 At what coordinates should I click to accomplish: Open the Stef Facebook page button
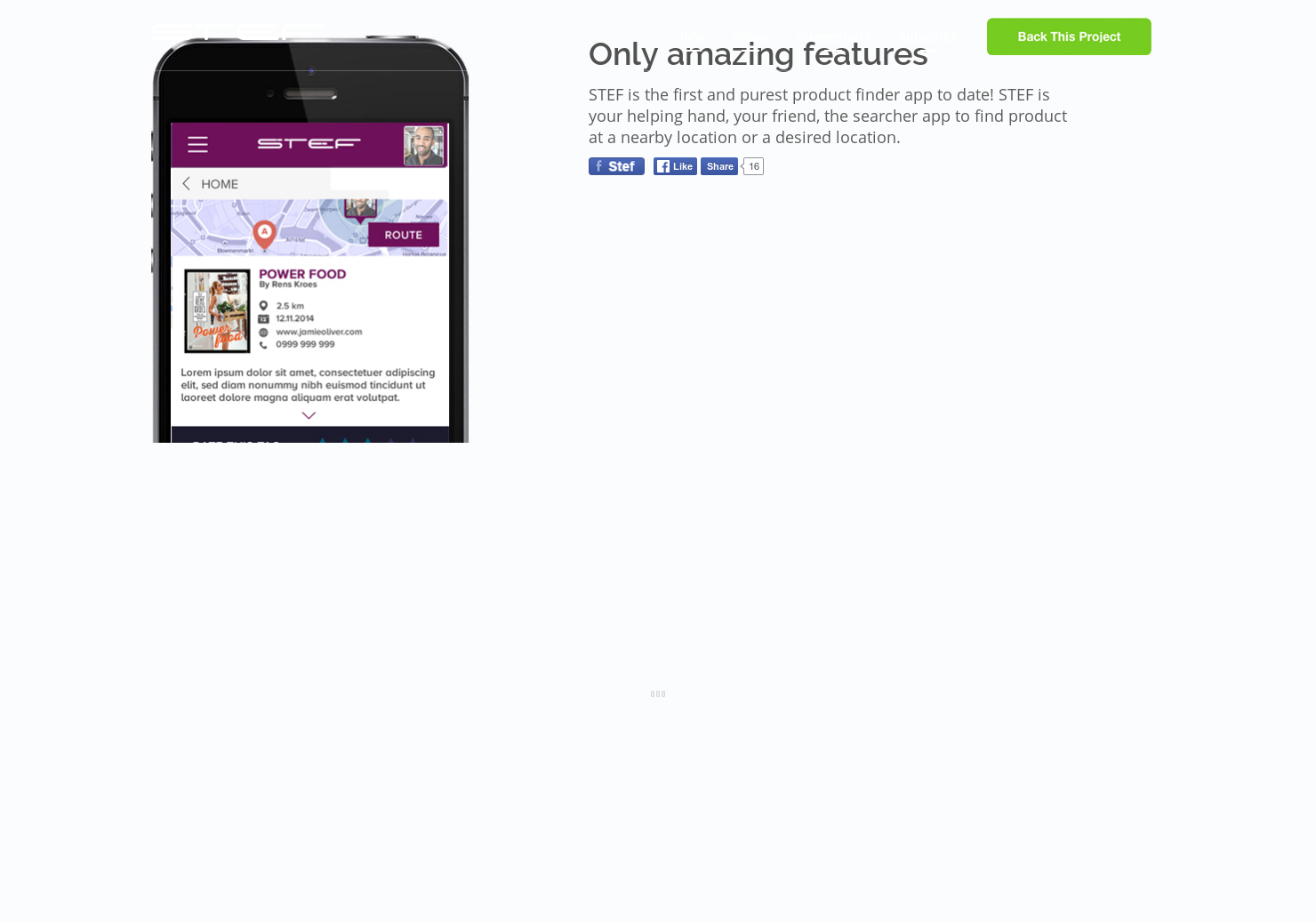616,166
